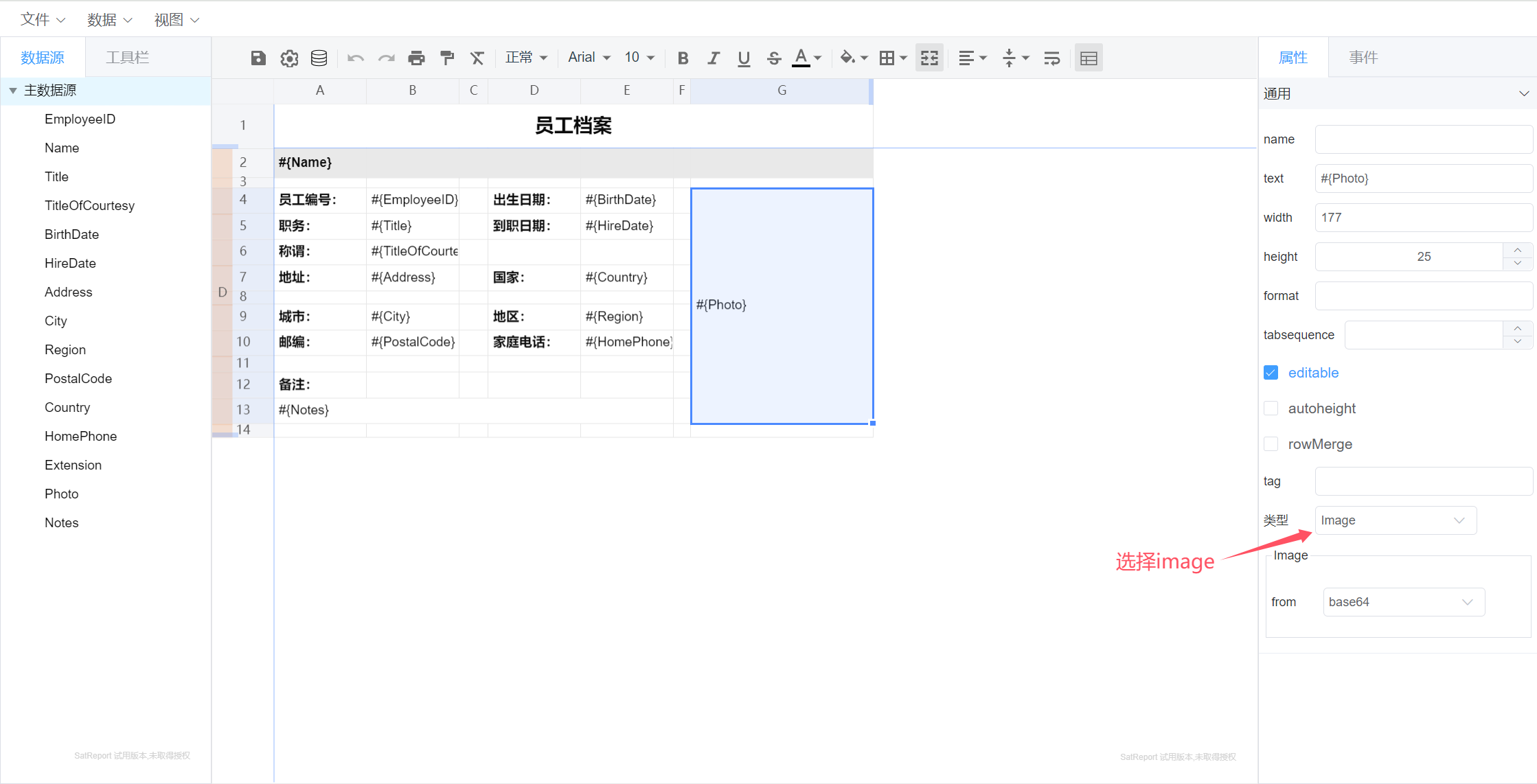Image resolution: width=1537 pixels, height=784 pixels.
Task: Enable the autoheight checkbox
Action: [1271, 408]
